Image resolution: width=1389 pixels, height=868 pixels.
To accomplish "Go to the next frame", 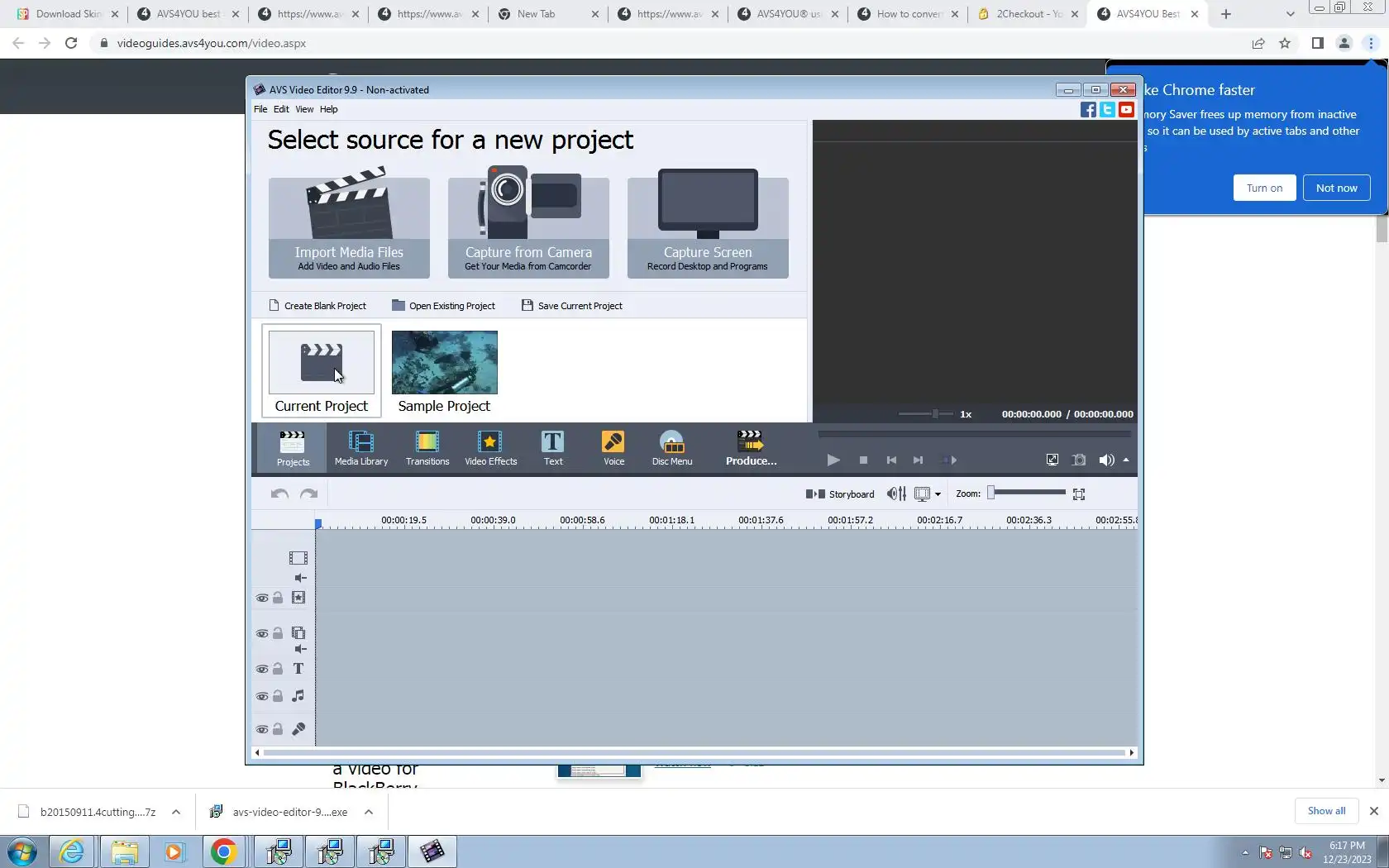I will point(918,460).
